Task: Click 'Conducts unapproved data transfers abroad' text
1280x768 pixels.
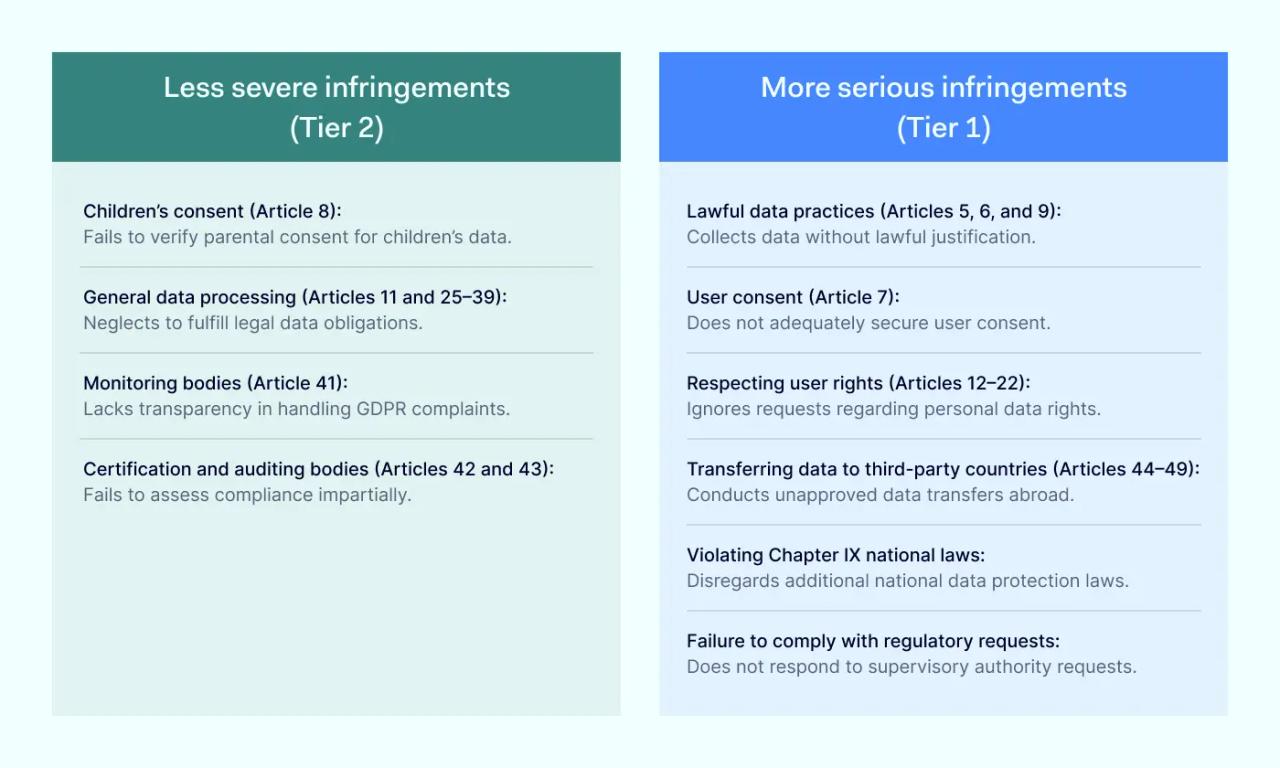Action: [880, 495]
